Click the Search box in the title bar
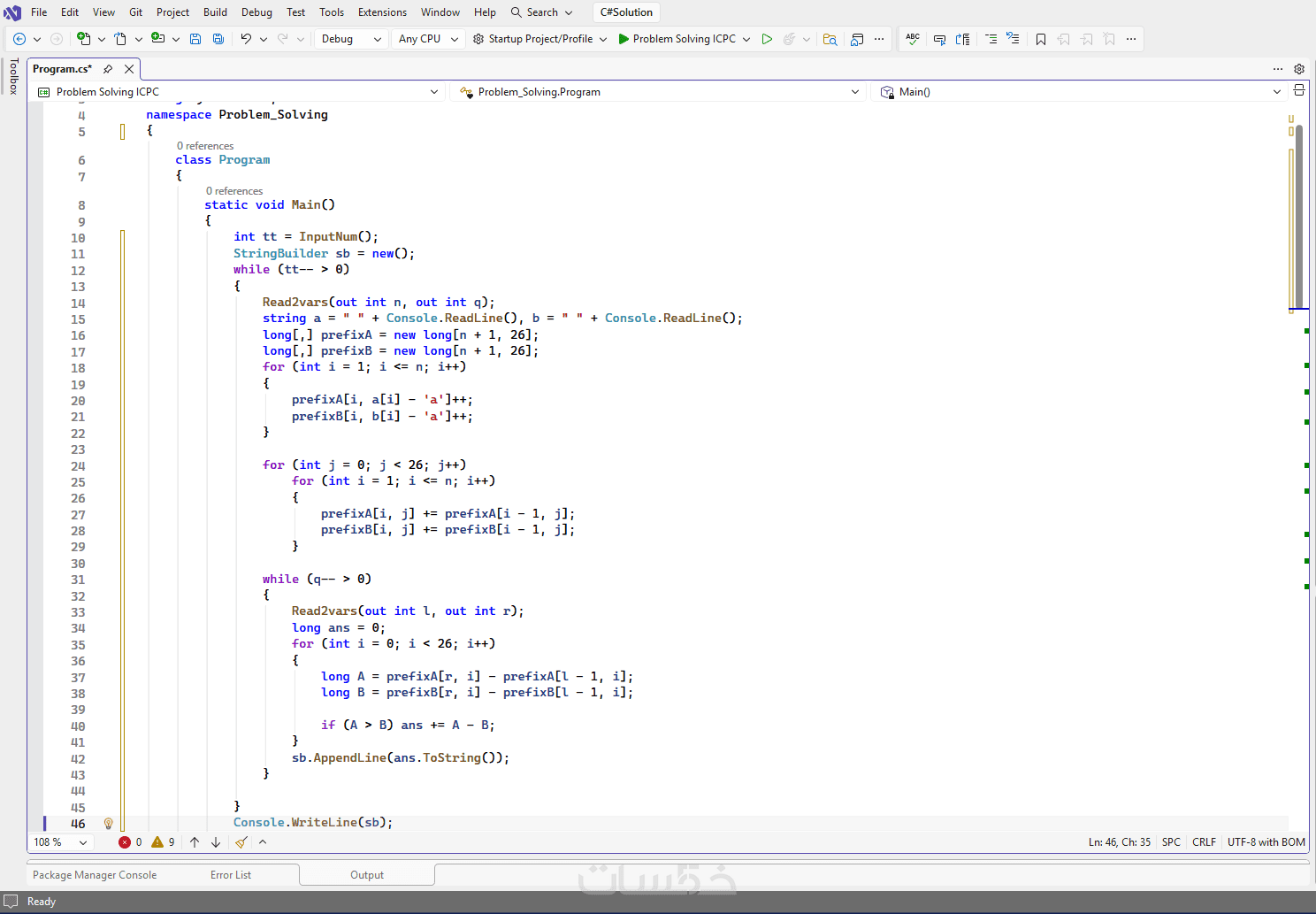 pyautogui.click(x=541, y=12)
